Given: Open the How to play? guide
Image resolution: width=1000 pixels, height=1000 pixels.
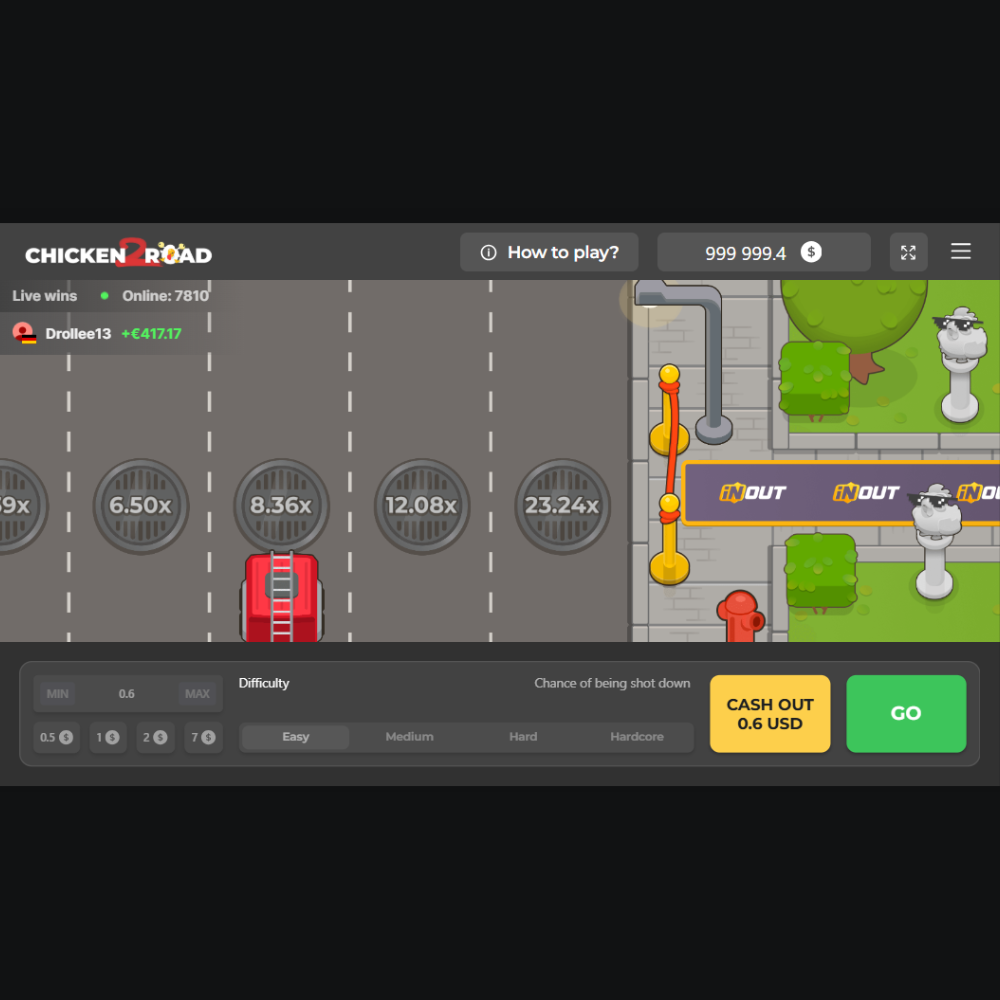Looking at the screenshot, I should 549,252.
